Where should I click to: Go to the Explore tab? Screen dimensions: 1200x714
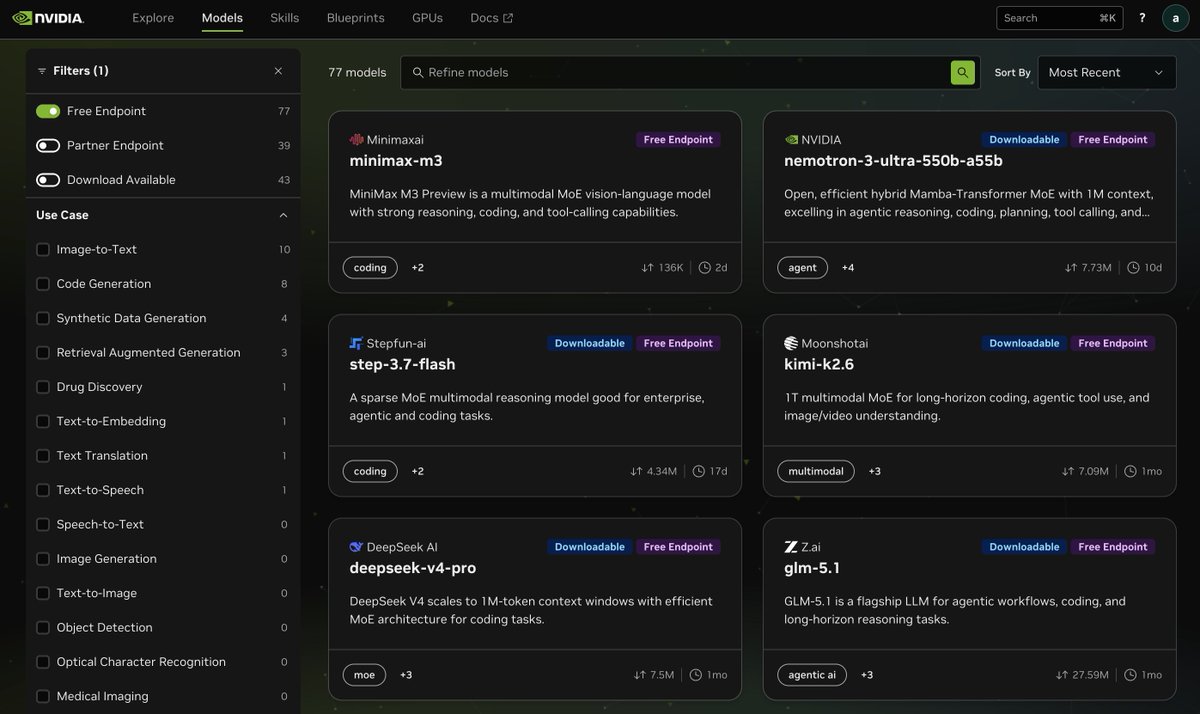pos(153,18)
